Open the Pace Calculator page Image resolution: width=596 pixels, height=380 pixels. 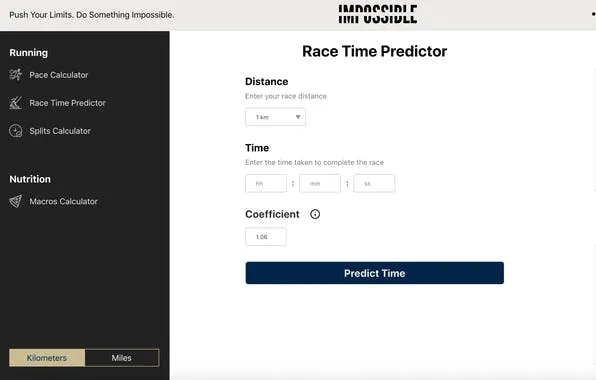coord(59,75)
